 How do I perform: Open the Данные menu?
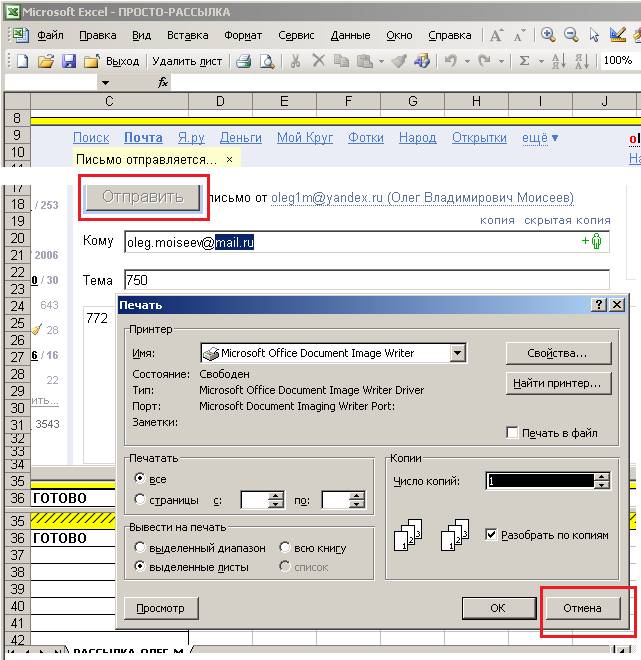(x=350, y=35)
